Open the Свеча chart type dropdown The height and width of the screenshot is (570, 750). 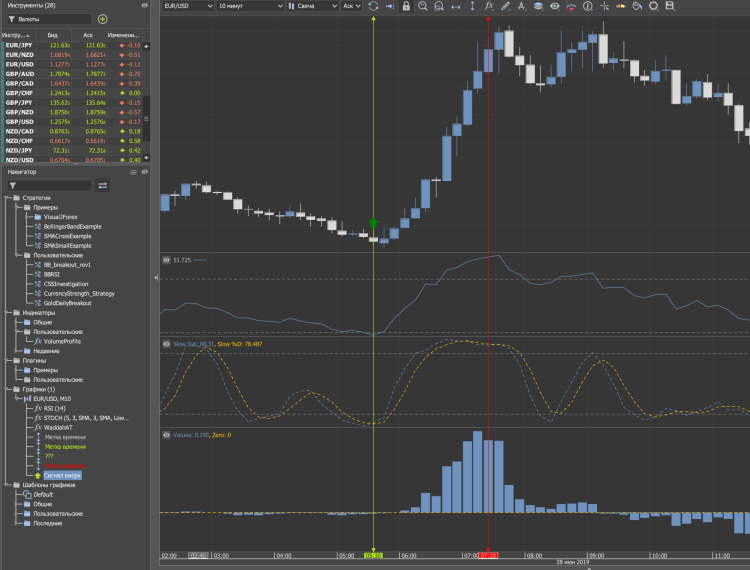pos(312,6)
